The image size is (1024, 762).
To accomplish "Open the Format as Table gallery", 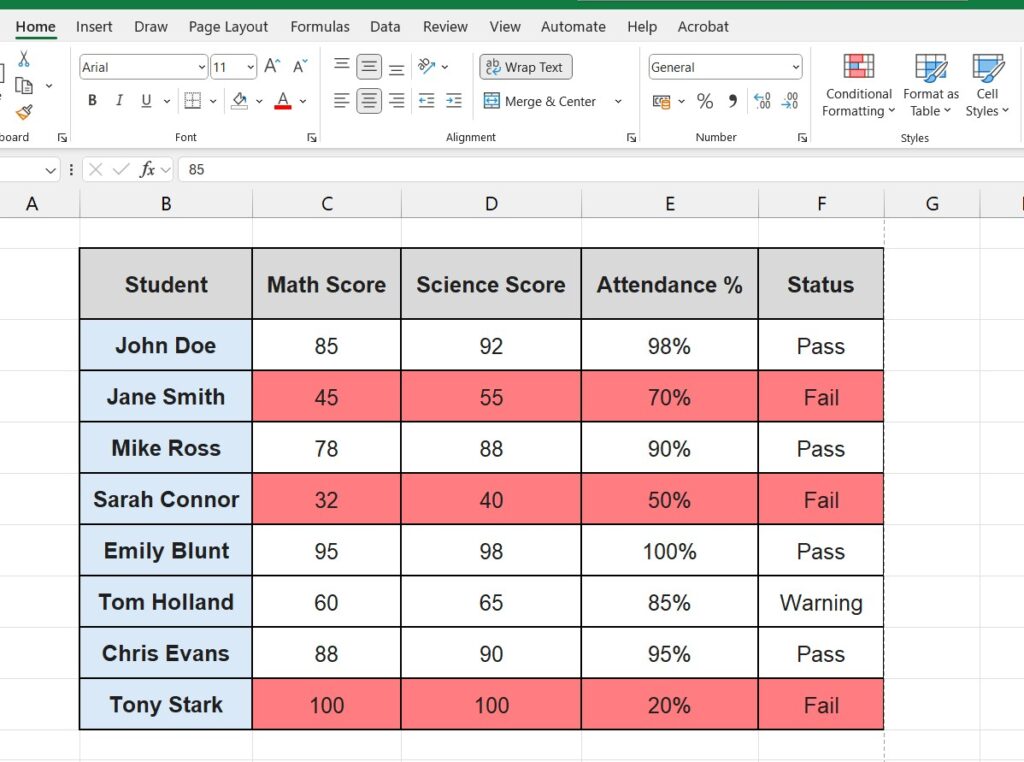I will (x=930, y=85).
